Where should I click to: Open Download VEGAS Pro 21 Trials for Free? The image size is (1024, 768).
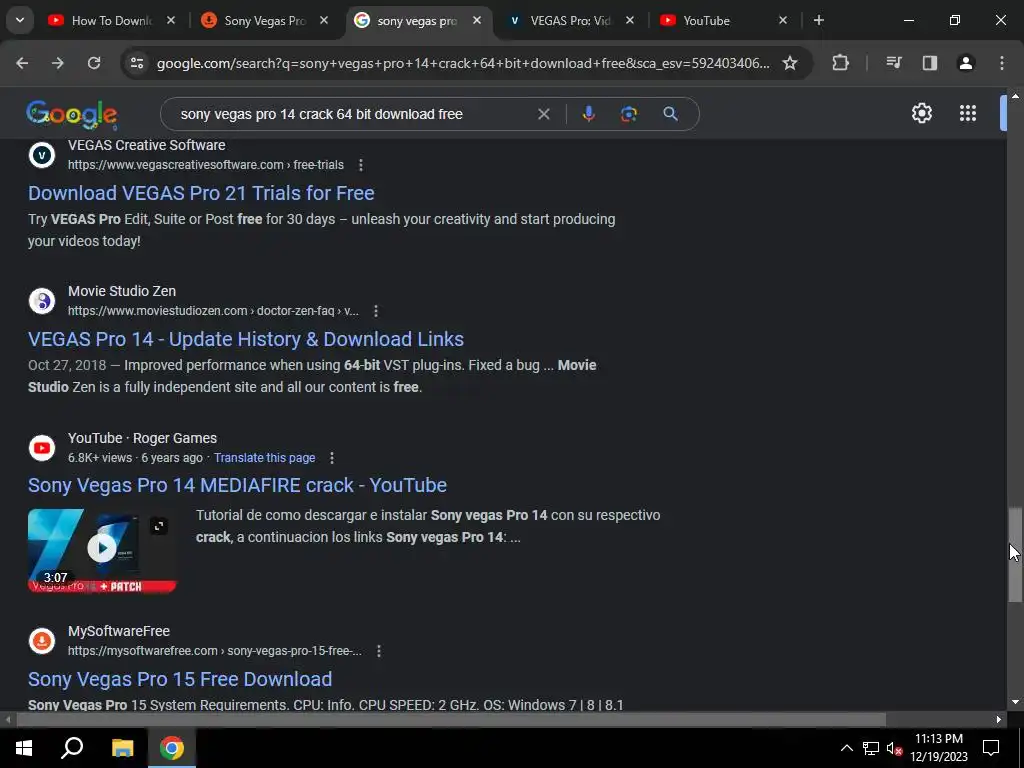click(201, 193)
